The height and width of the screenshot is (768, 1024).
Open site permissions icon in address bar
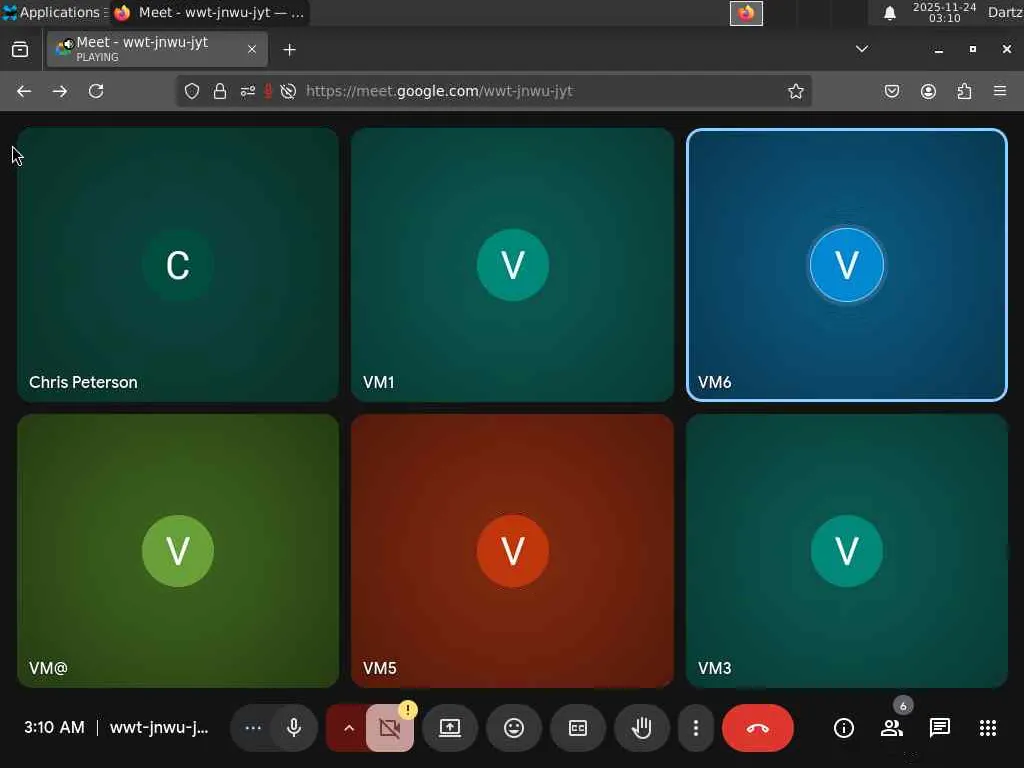point(248,91)
